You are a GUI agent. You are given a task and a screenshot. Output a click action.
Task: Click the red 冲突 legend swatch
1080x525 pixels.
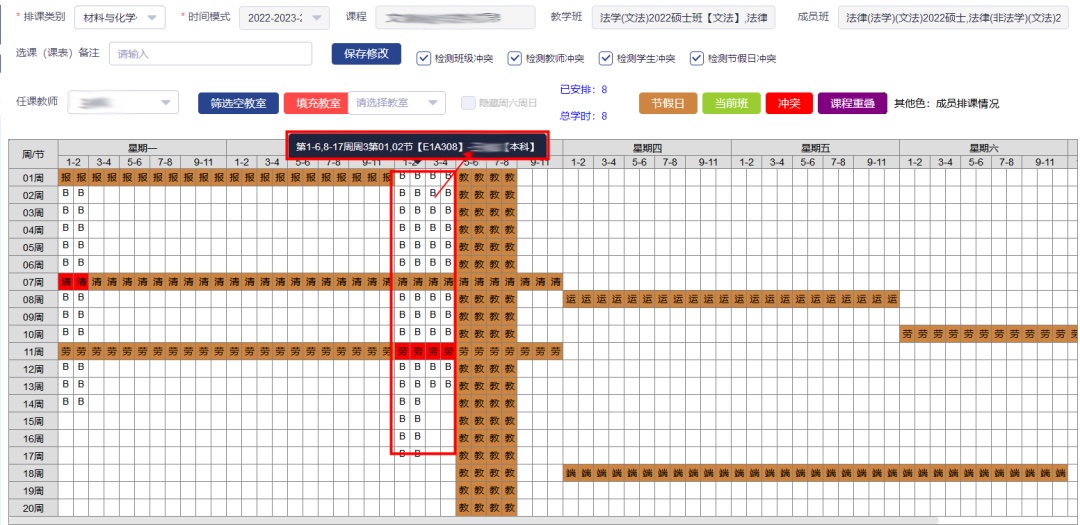click(790, 103)
